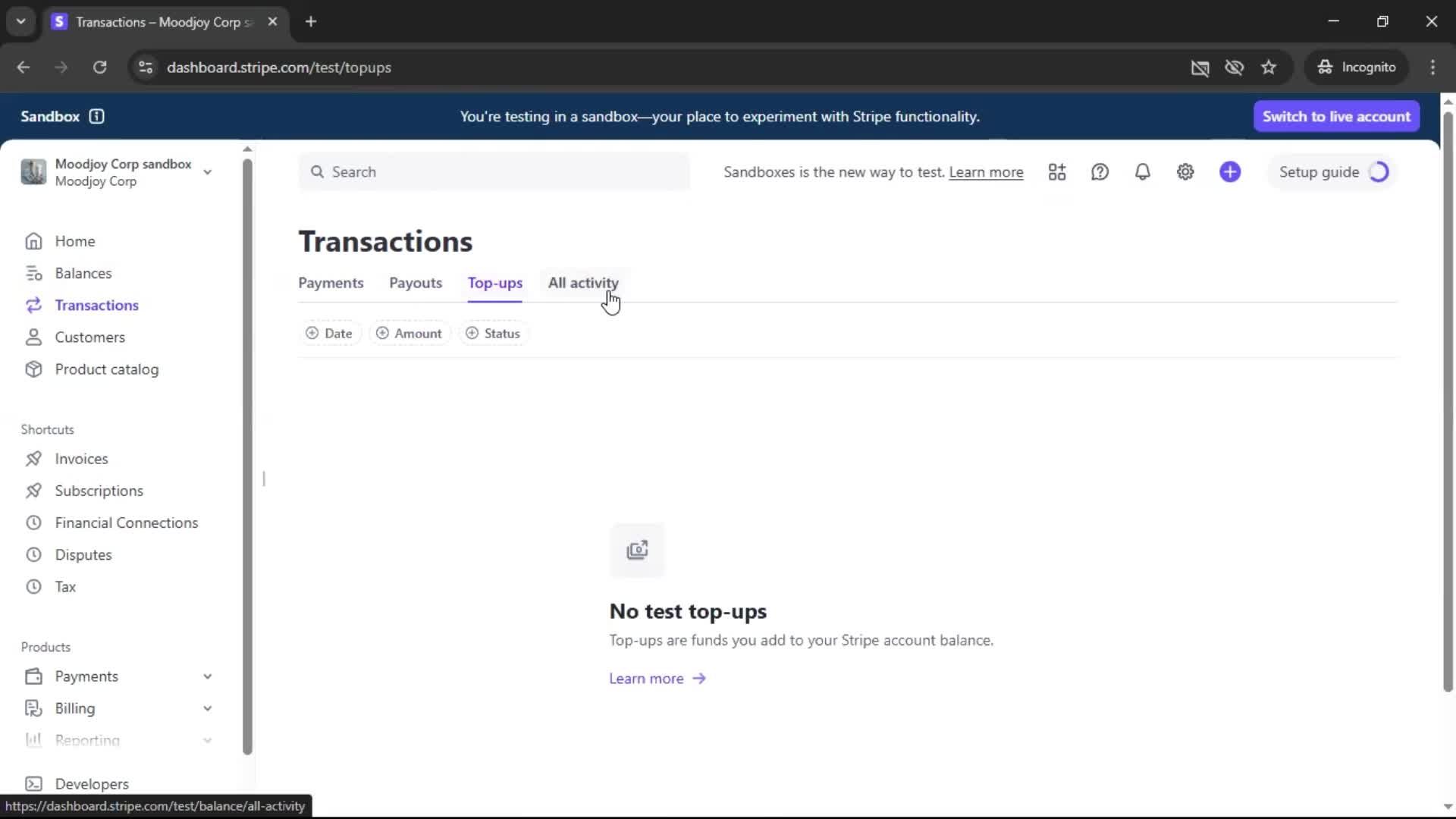Click the Sandbox info icon
Screen dimensions: 1456x819
pos(96,116)
